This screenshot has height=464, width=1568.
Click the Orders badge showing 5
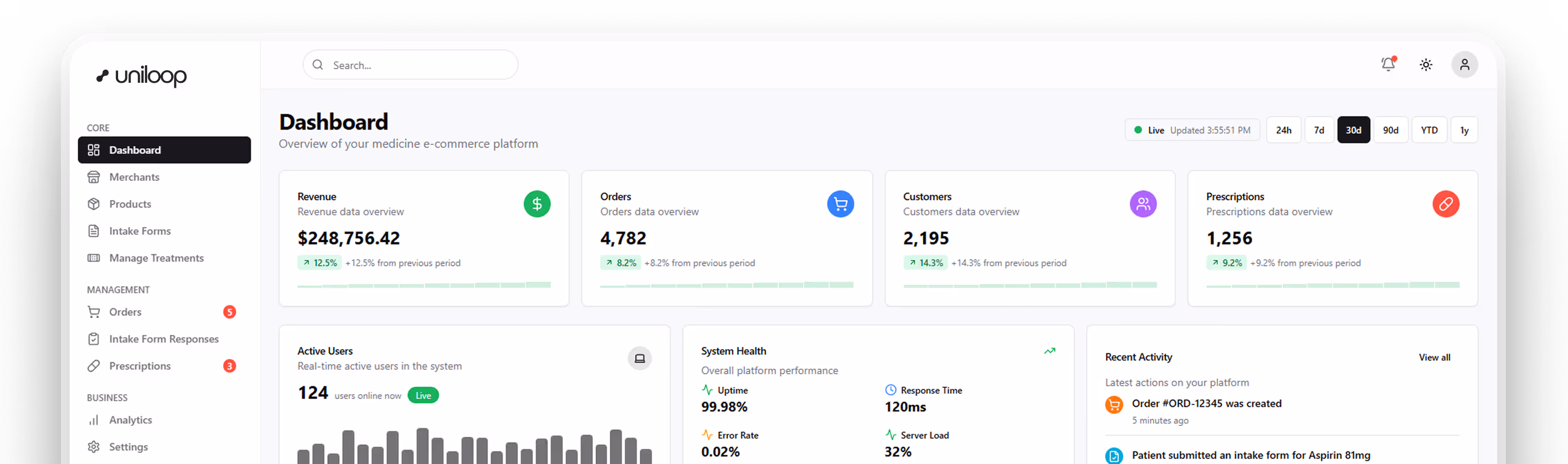(x=229, y=312)
